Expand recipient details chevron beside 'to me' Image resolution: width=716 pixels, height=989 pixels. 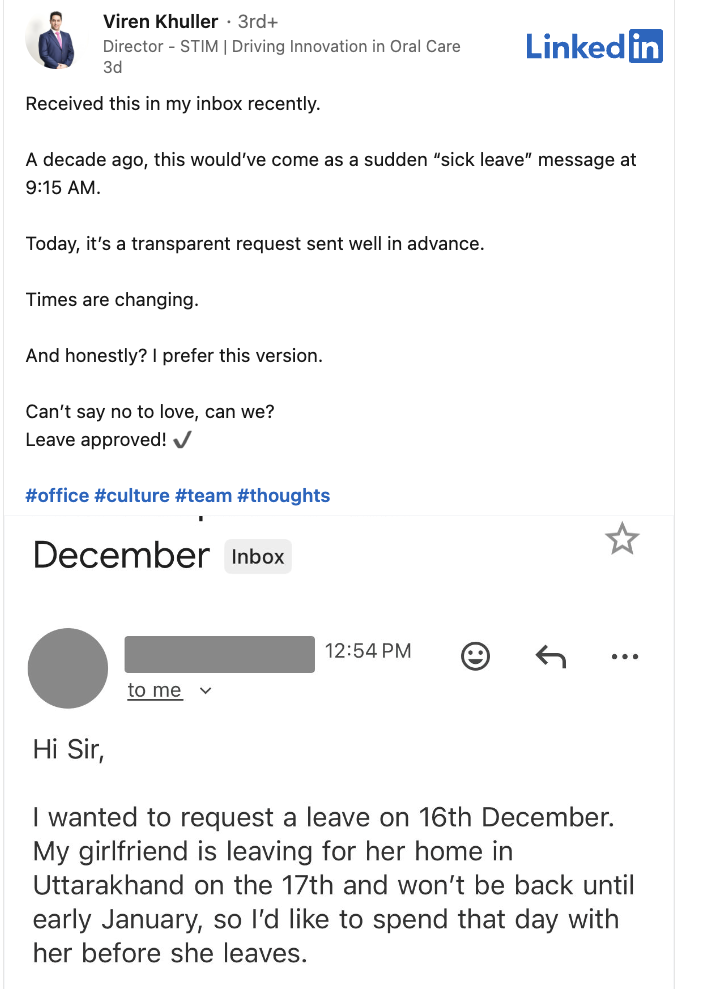206,690
